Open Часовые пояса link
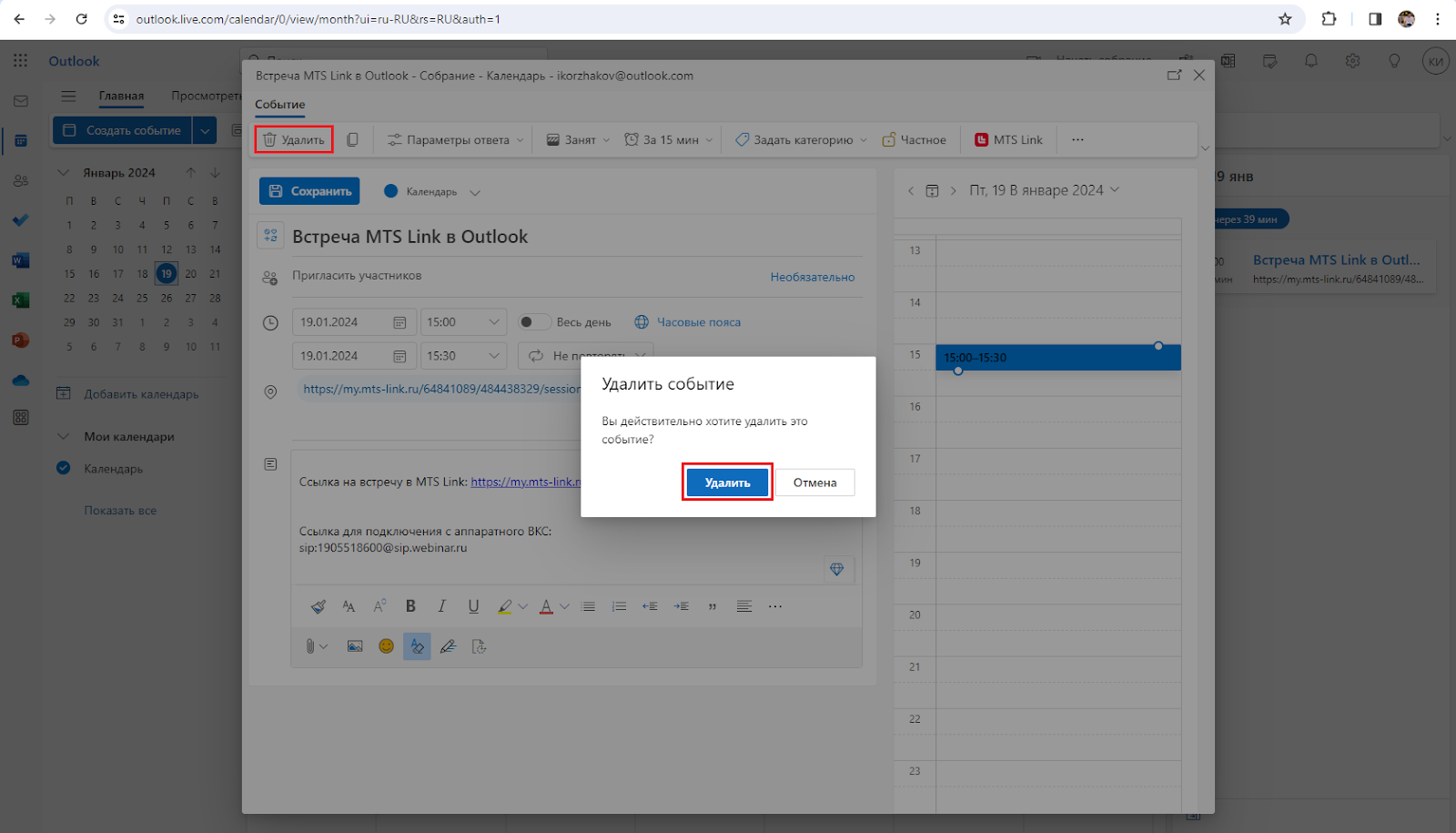The width and height of the screenshot is (1456, 833). pyautogui.click(x=688, y=322)
